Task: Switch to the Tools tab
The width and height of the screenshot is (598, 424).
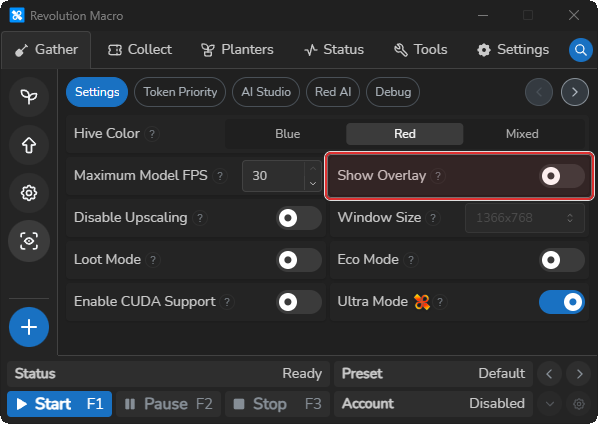Action: point(420,50)
